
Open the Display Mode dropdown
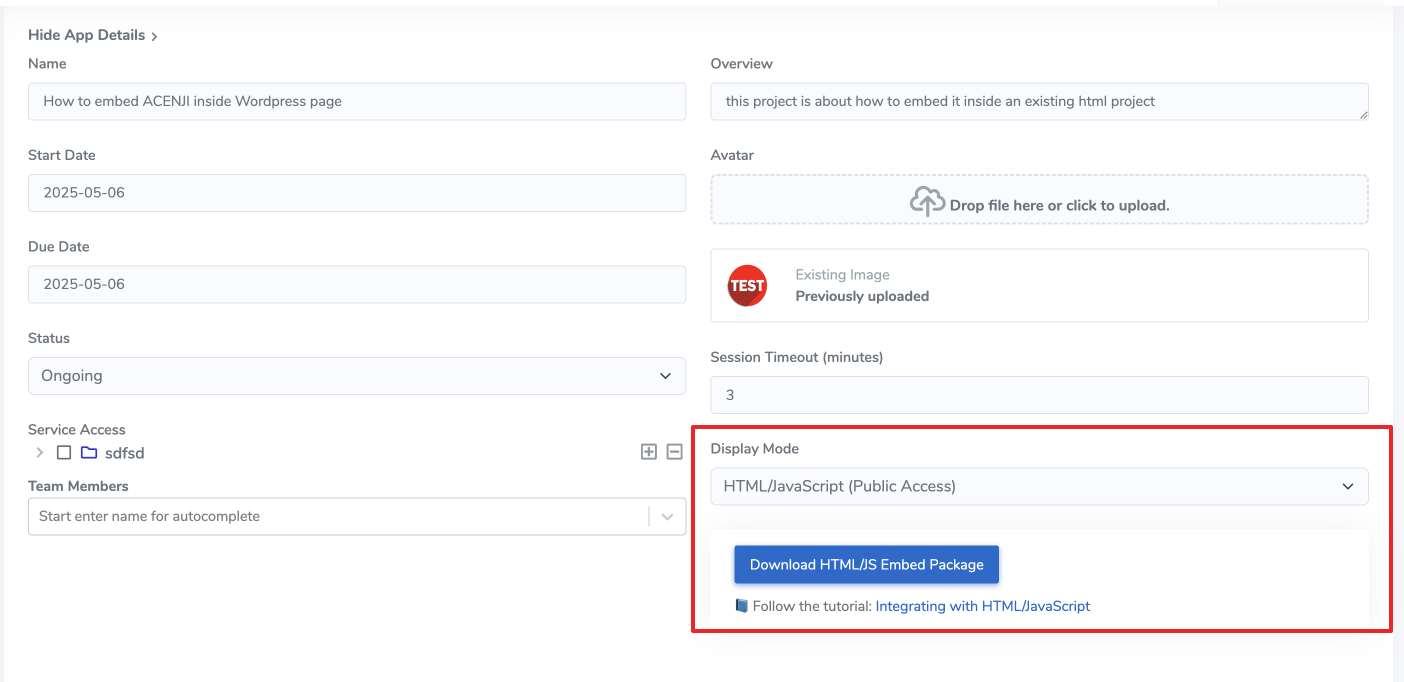click(x=1039, y=486)
